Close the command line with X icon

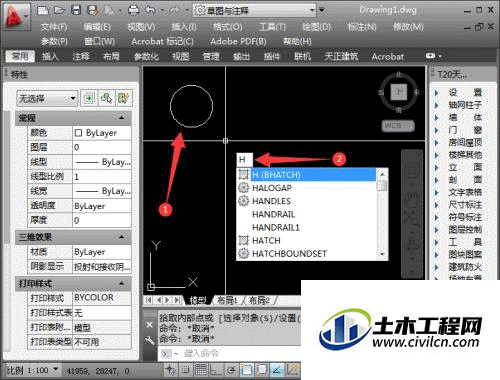pyautogui.click(x=150, y=325)
